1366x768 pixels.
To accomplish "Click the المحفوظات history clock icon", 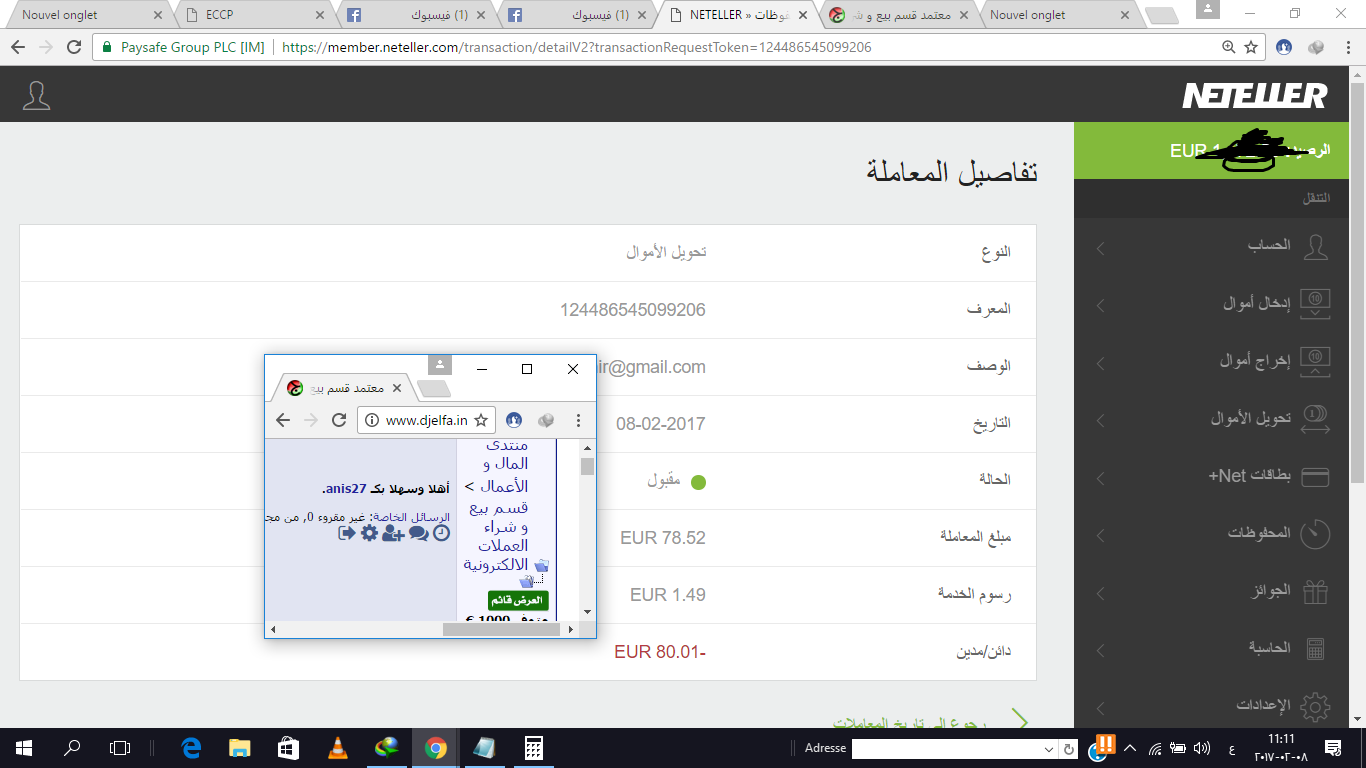I will click(x=1315, y=534).
